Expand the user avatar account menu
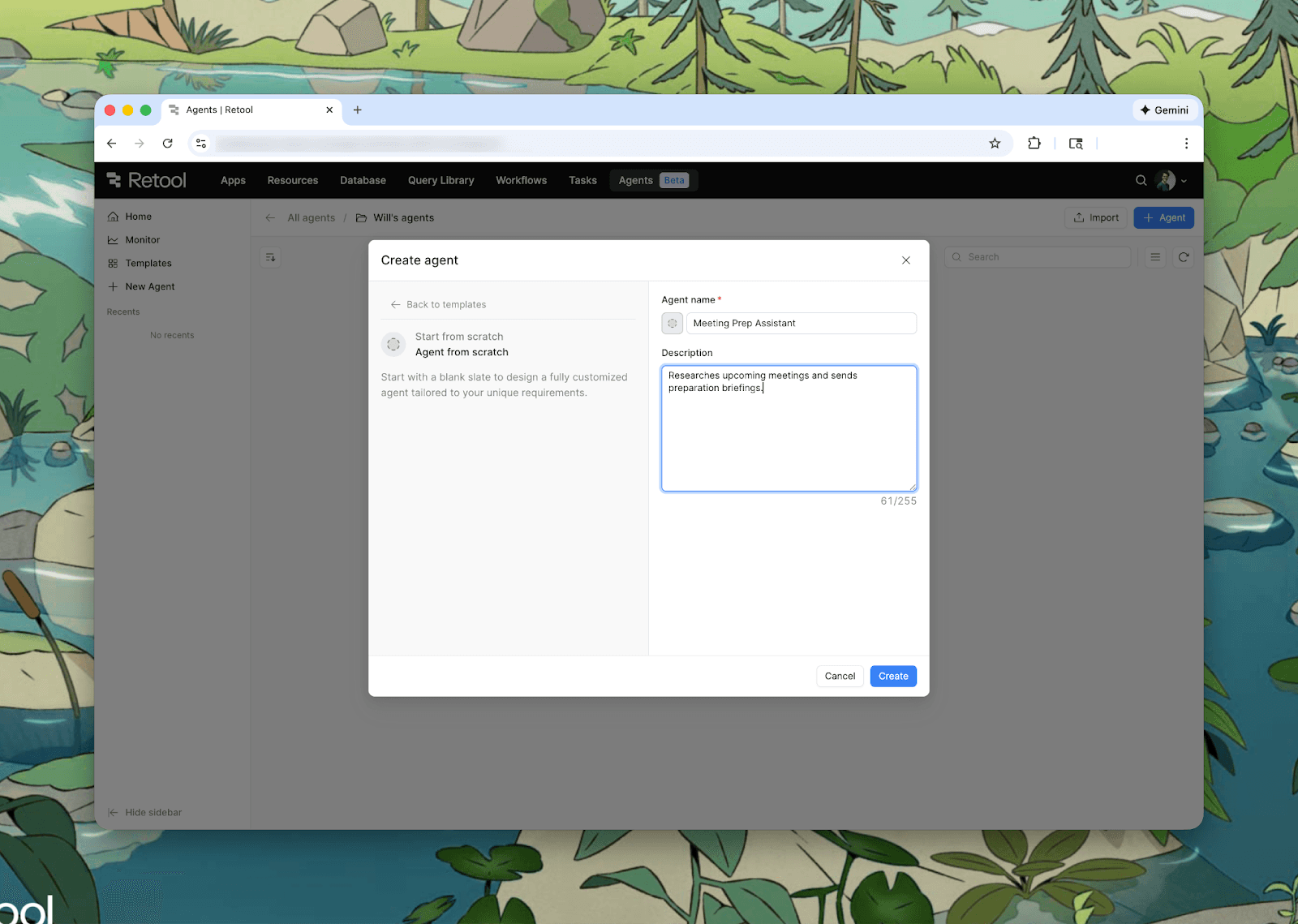The image size is (1298, 924). point(1171,180)
